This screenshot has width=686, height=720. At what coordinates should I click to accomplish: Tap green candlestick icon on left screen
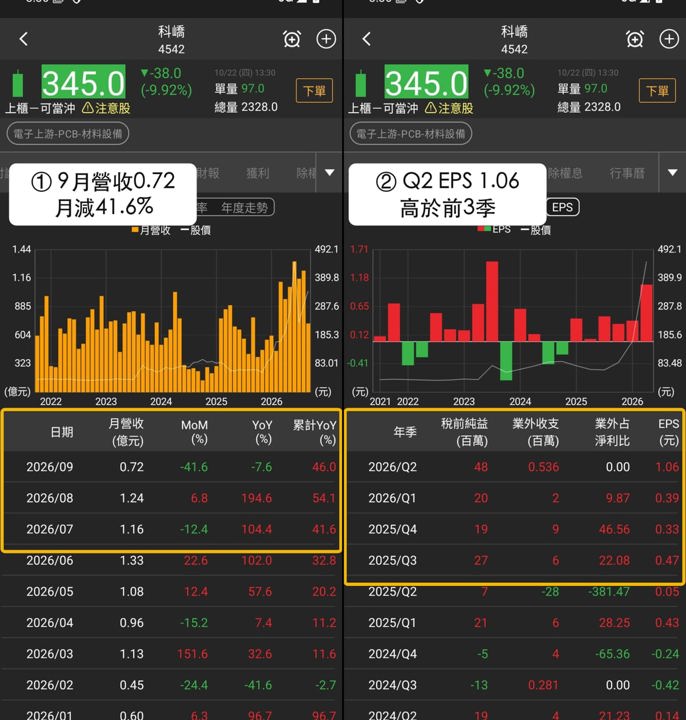18,83
